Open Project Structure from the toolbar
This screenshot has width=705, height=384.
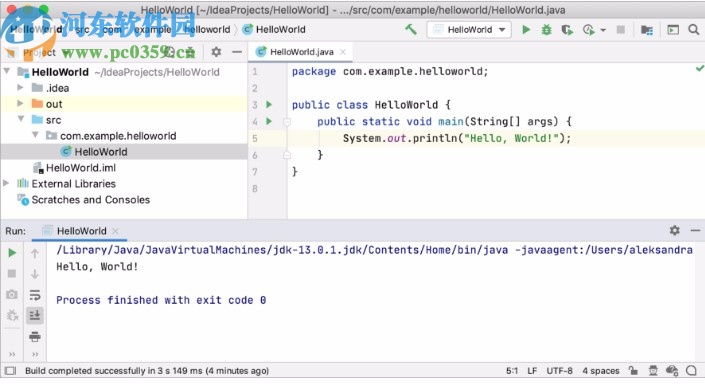click(x=647, y=30)
